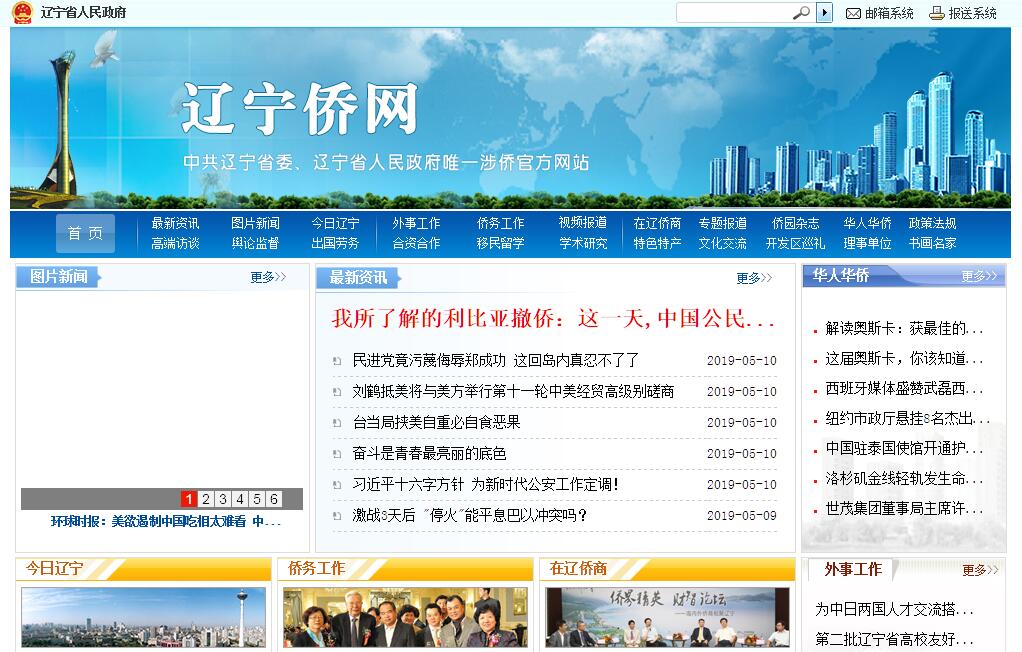This screenshot has width=1022, height=652.
Task: Open the 今日辽宁 city skyline thumbnail
Action: (143, 617)
